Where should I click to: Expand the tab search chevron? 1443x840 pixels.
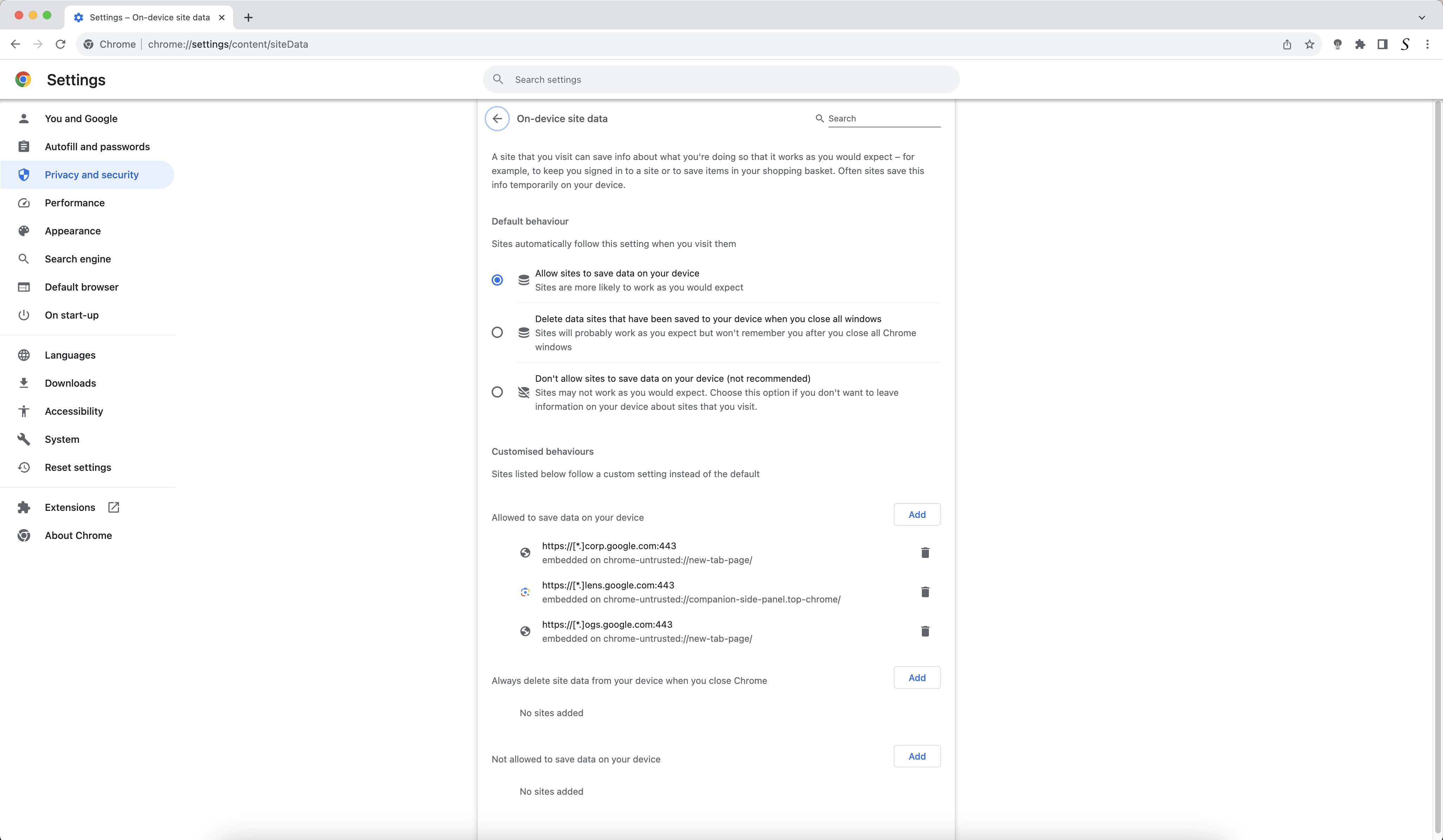click(x=1421, y=17)
